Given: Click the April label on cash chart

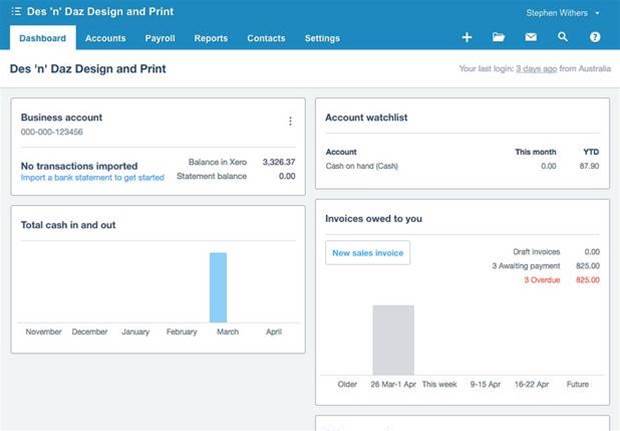Looking at the screenshot, I should [x=274, y=332].
